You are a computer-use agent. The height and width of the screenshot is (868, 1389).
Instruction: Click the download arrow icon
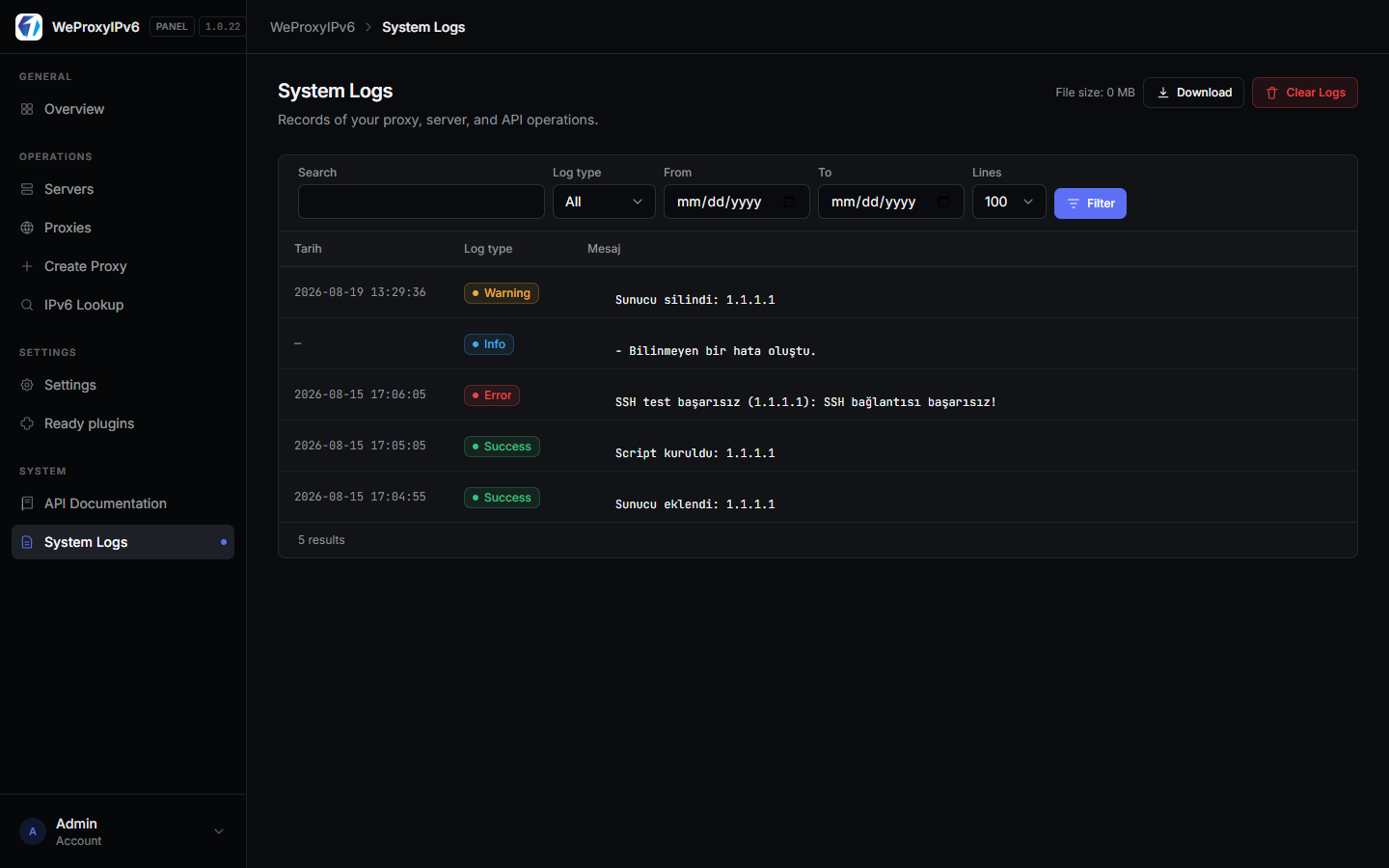tap(1163, 93)
